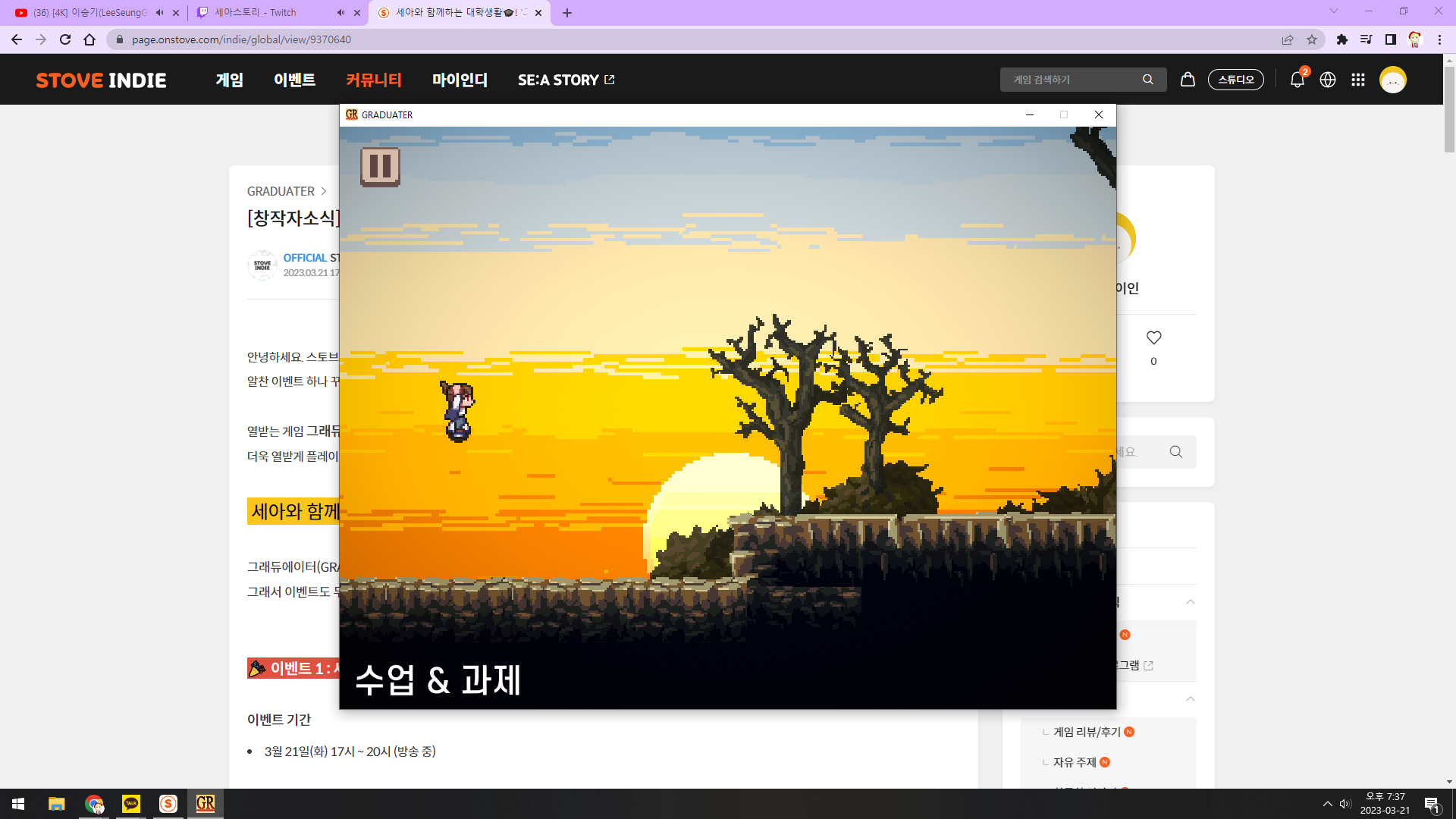Open the Chrome menu three dots
The width and height of the screenshot is (1456, 819).
(x=1439, y=39)
